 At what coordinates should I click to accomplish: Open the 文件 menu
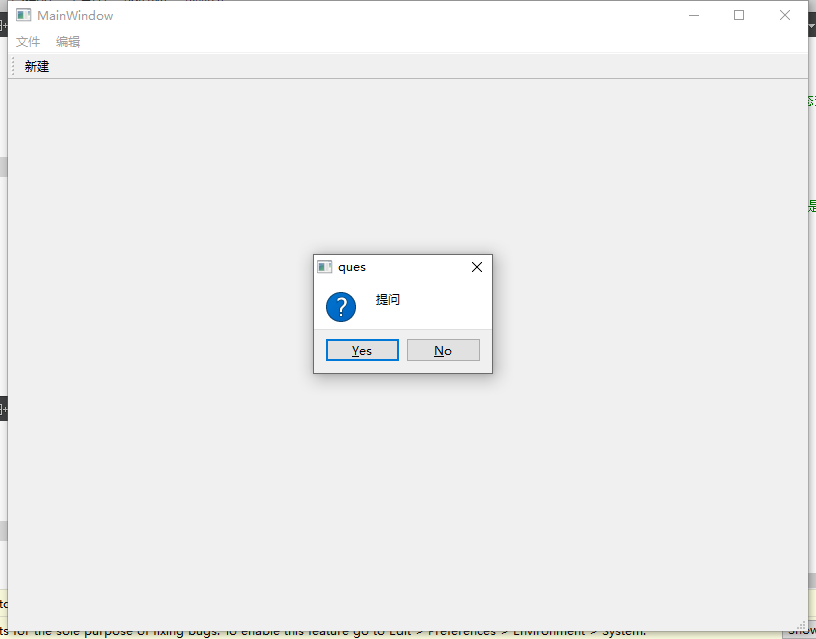click(28, 42)
